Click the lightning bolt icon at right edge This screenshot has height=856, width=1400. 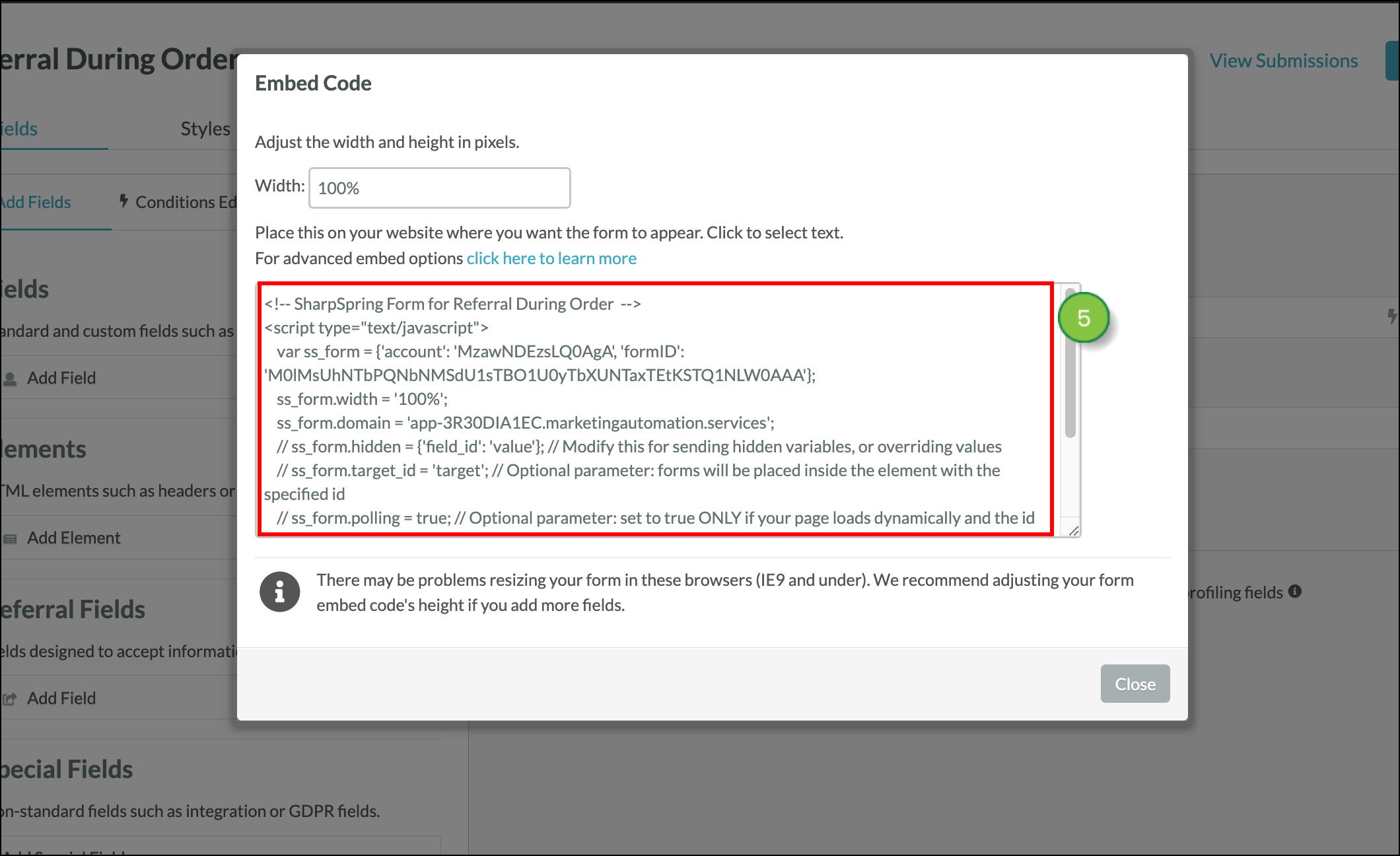click(1392, 317)
